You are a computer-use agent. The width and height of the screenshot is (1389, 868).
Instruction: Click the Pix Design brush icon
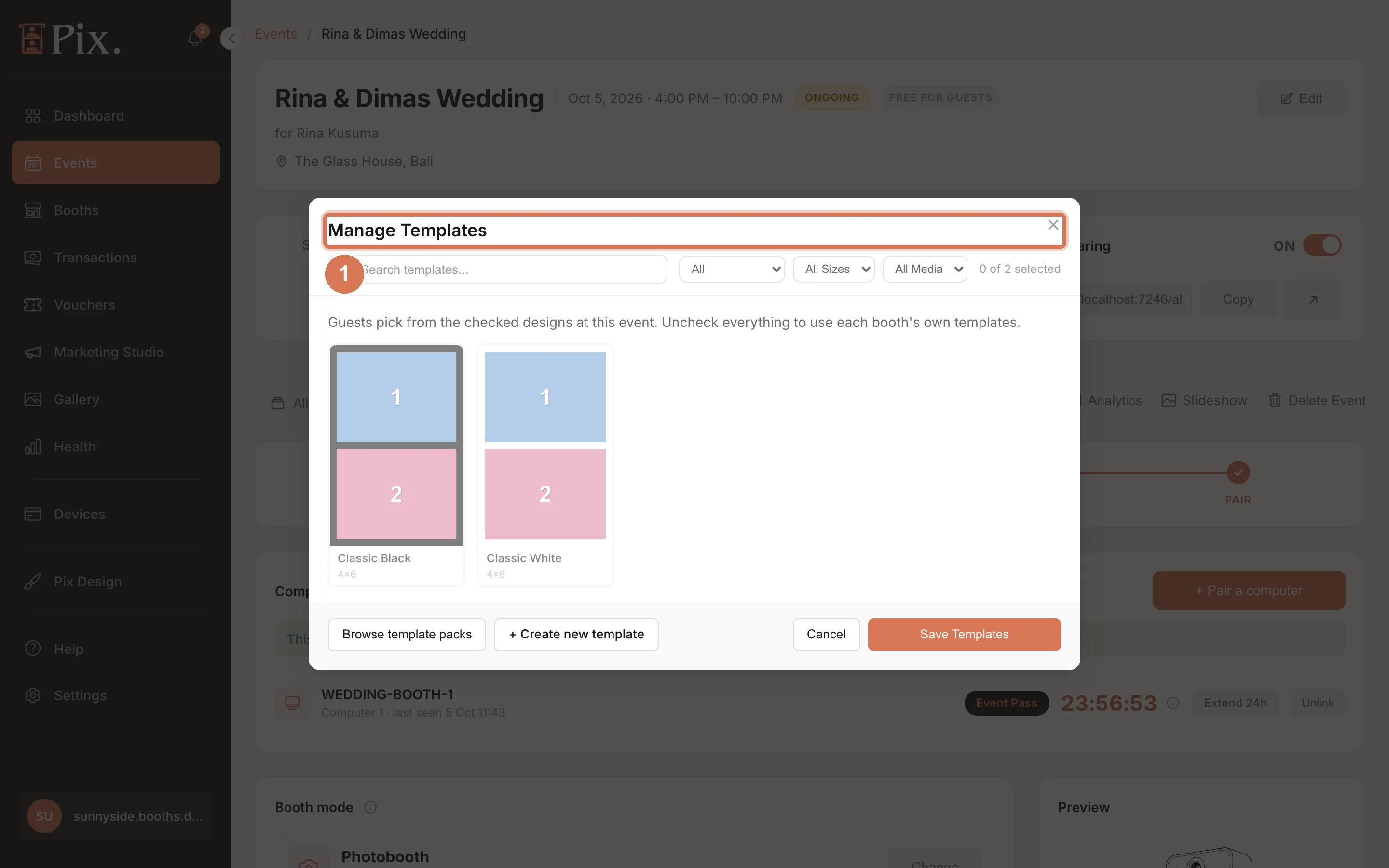(x=33, y=582)
